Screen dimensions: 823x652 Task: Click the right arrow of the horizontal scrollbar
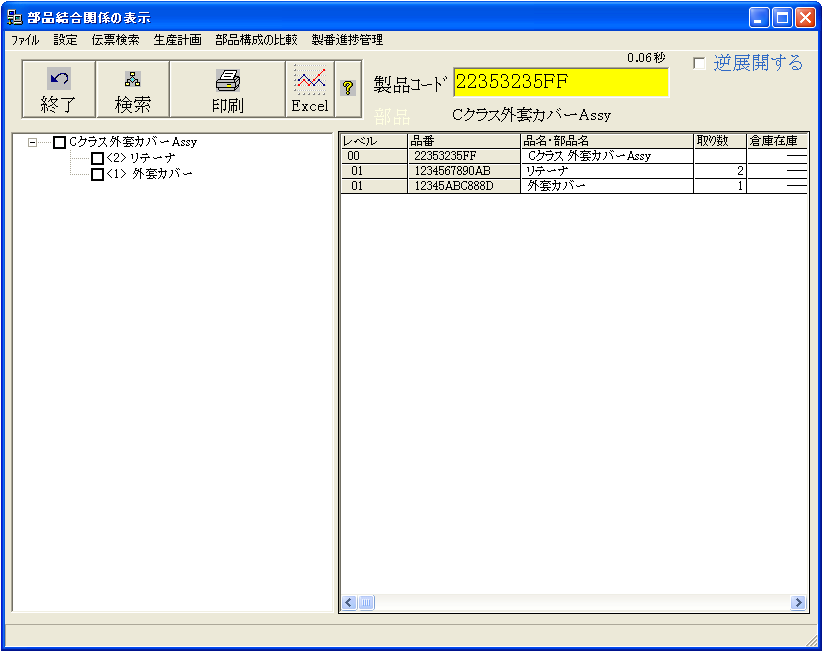(798, 603)
